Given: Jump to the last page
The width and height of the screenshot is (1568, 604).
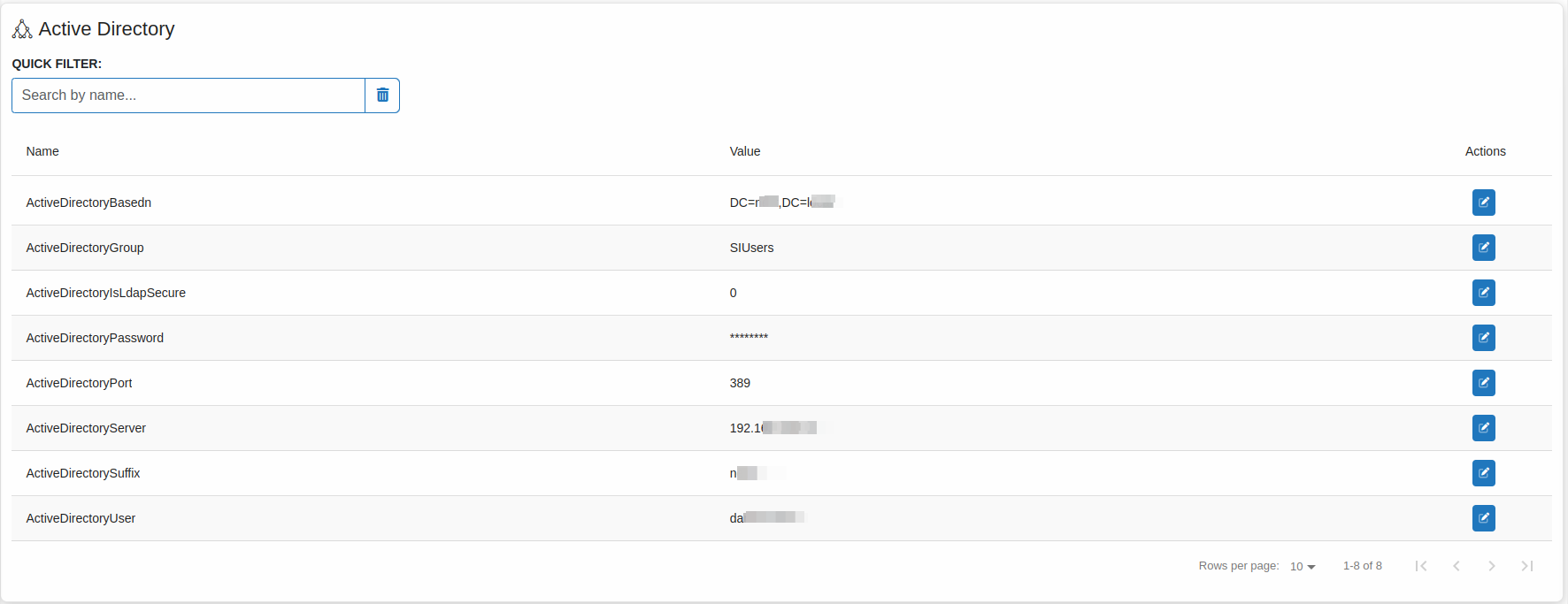Looking at the screenshot, I should (1527, 566).
